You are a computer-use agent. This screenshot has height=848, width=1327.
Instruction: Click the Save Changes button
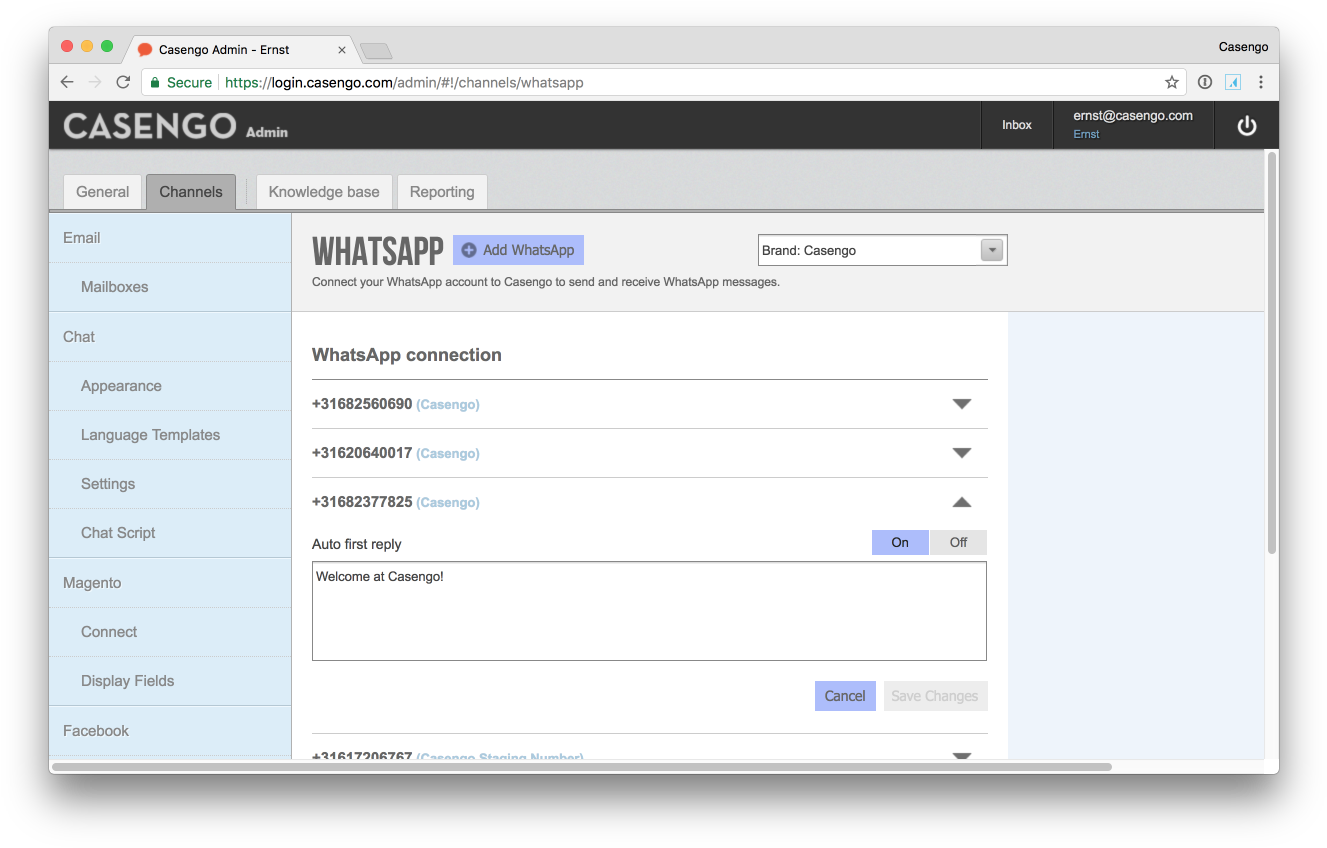tap(935, 696)
